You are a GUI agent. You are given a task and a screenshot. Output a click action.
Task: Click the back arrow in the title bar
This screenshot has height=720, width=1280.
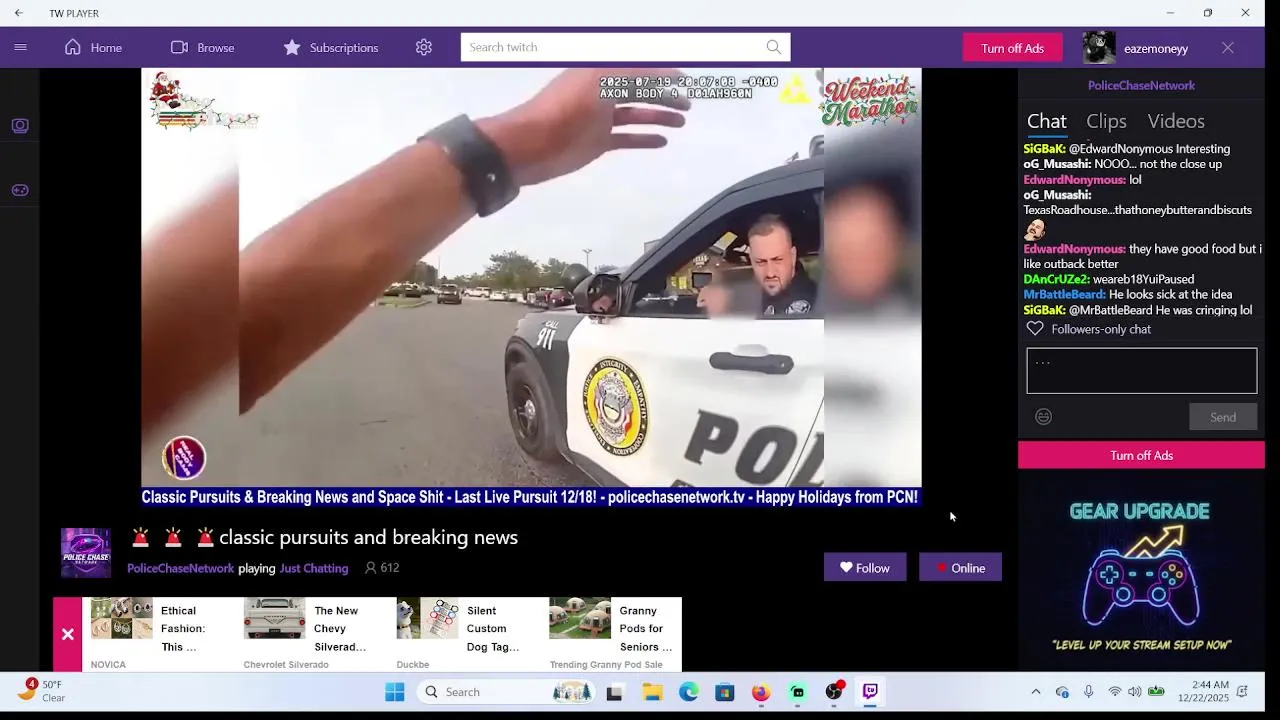click(18, 13)
